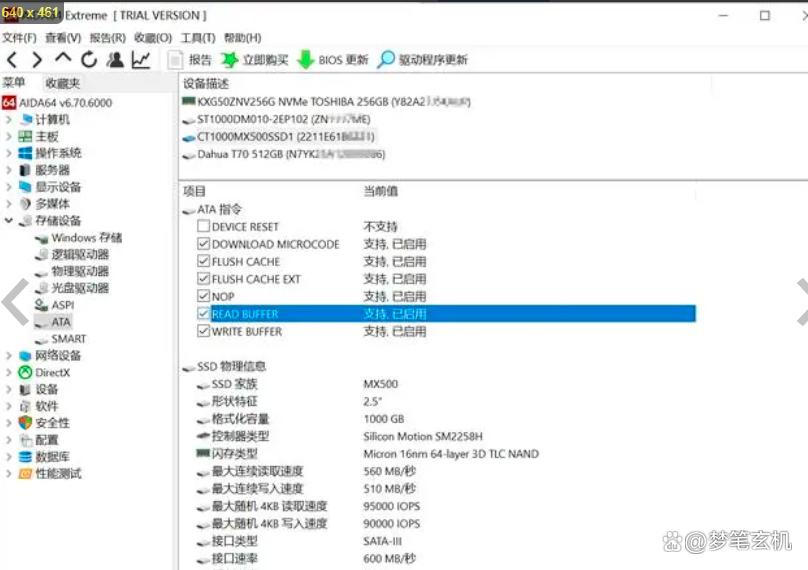Select the CT1000MX500SSD1 device row
The height and width of the screenshot is (570, 808).
[x=278, y=137]
